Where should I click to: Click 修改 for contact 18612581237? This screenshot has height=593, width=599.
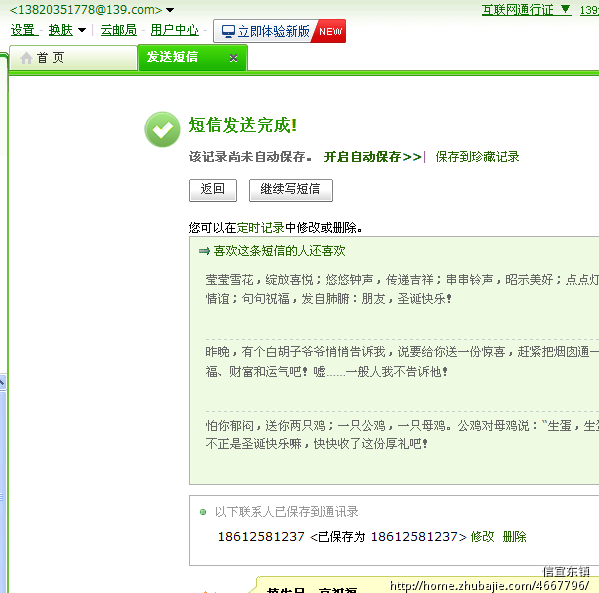[482, 537]
